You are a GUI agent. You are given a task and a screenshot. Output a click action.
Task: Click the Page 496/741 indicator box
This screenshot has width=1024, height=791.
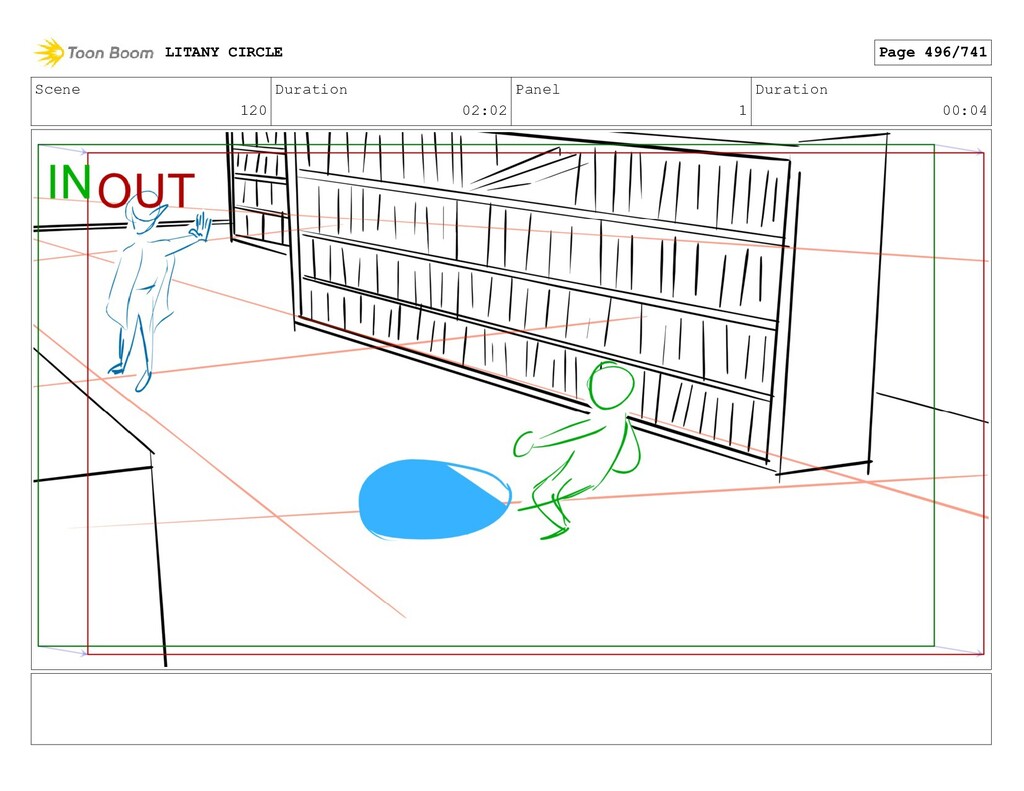pos(932,52)
